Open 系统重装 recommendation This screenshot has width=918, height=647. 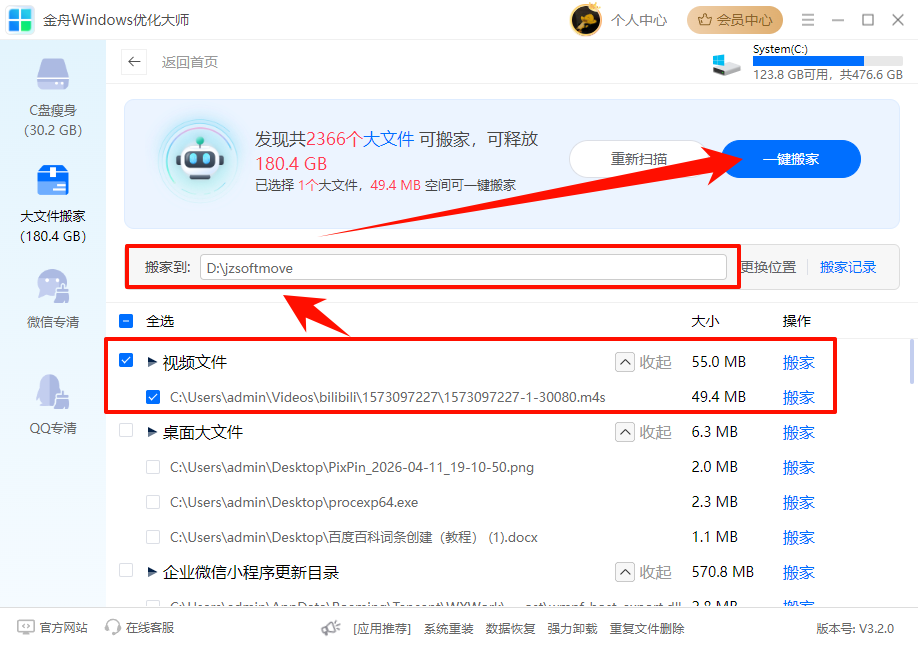(448, 629)
